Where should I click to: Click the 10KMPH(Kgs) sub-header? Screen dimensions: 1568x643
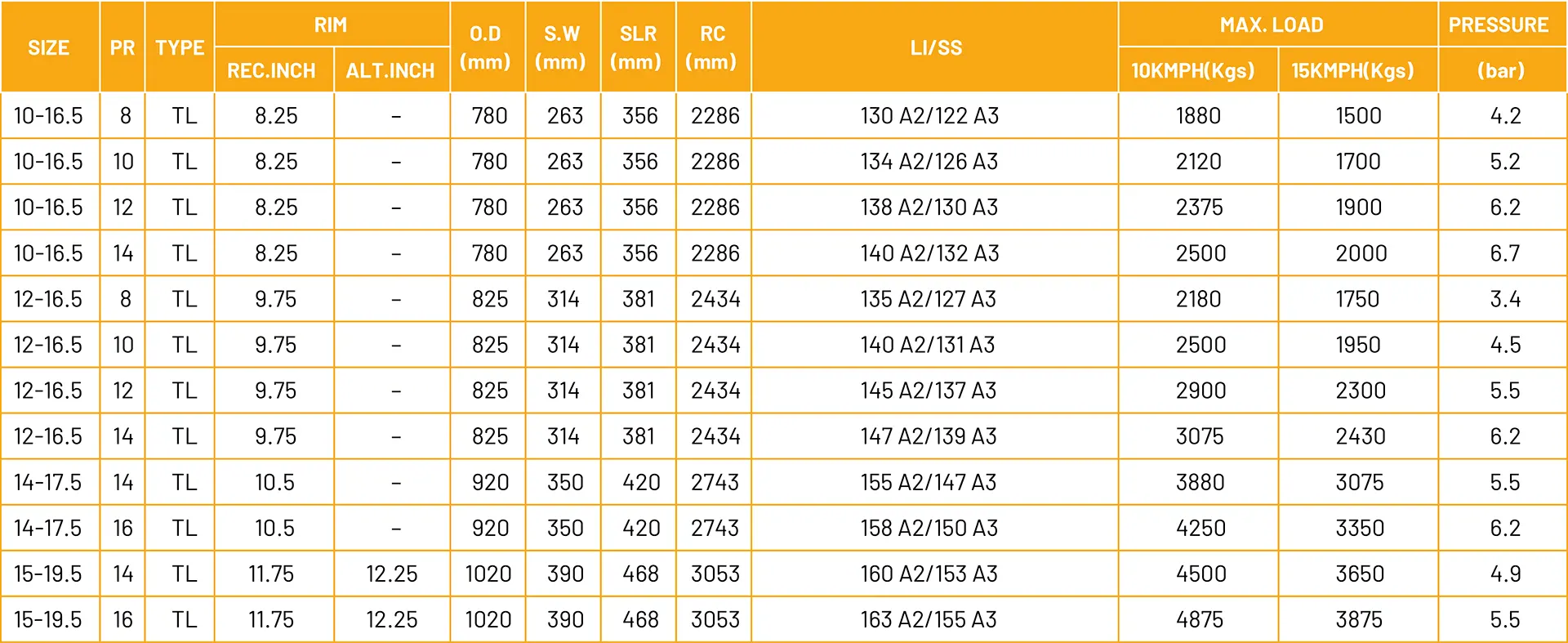point(1192,70)
